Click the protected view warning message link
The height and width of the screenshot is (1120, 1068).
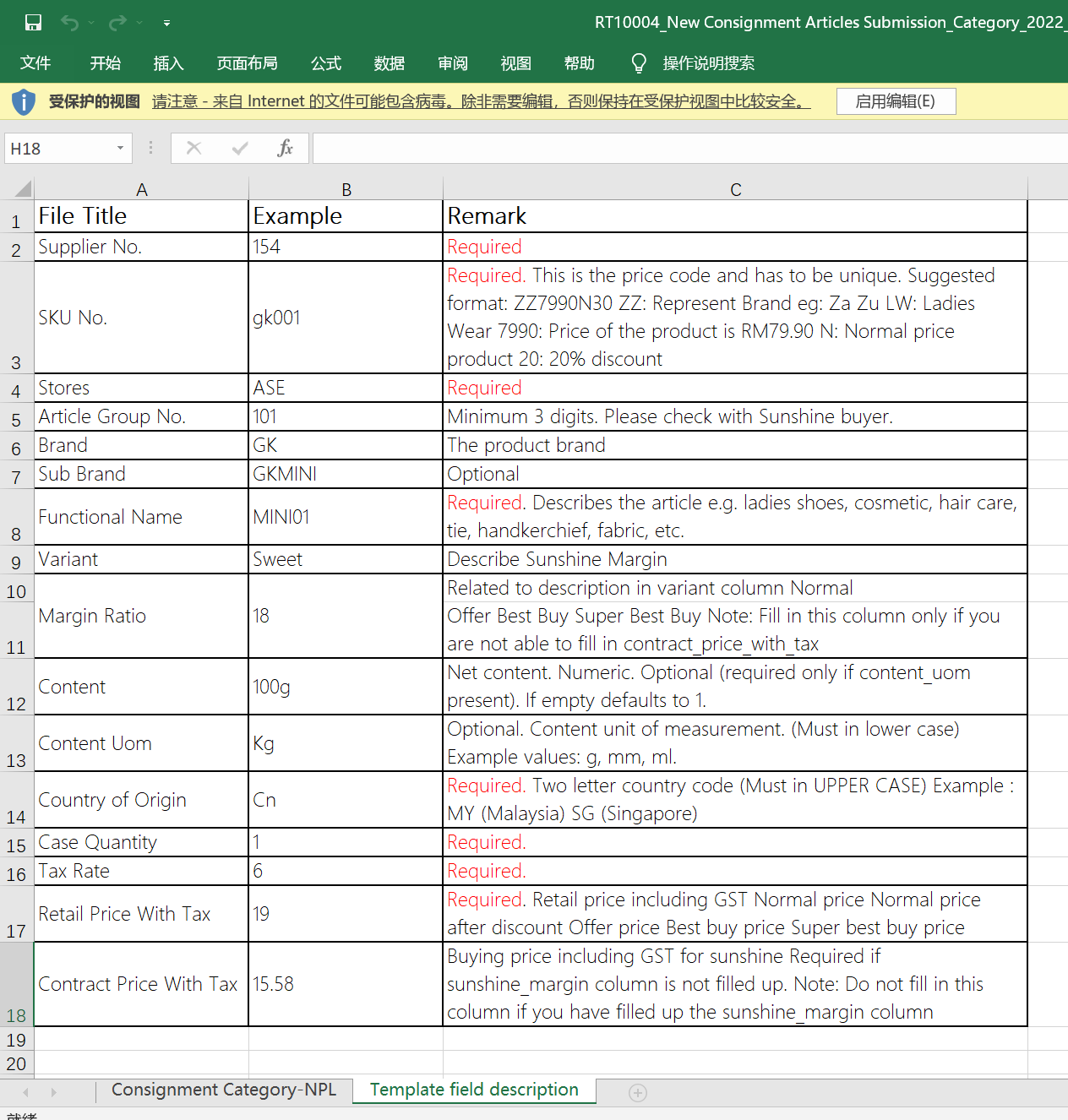[481, 101]
